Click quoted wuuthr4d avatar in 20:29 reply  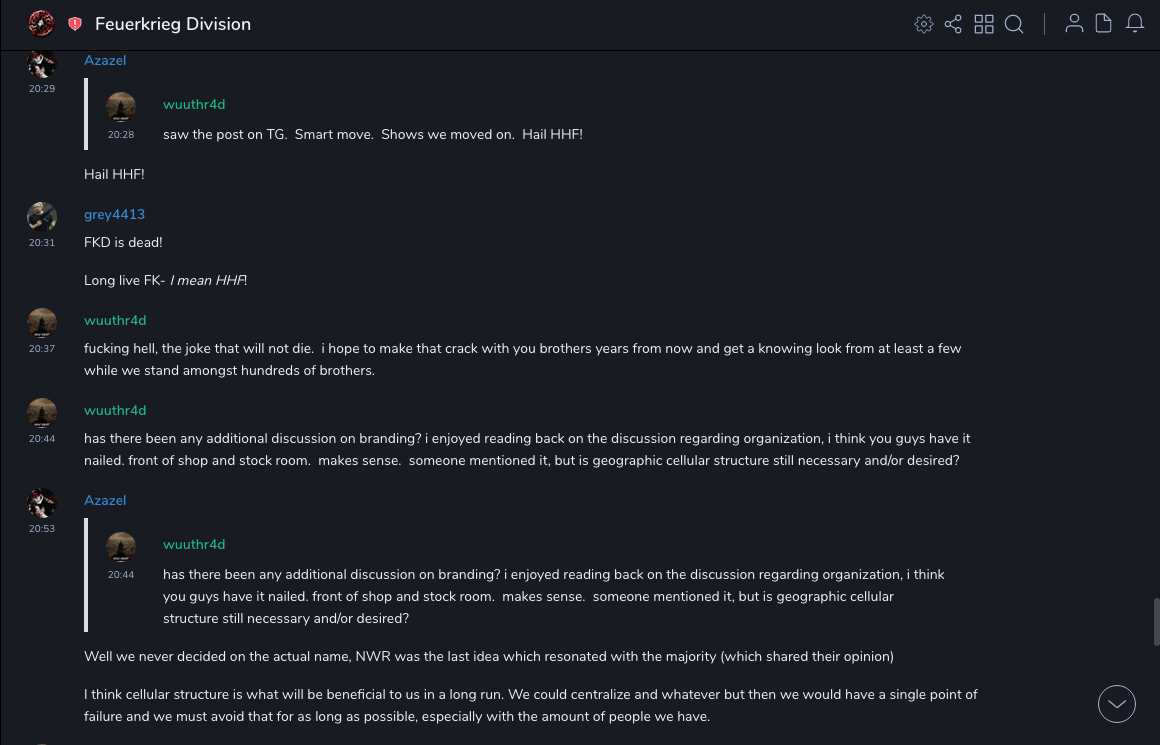pyautogui.click(x=121, y=107)
